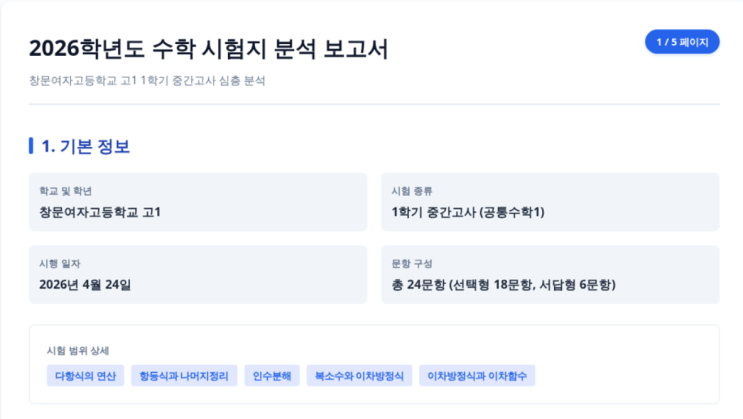Click the "인수분해" topic tag

[x=271, y=376]
